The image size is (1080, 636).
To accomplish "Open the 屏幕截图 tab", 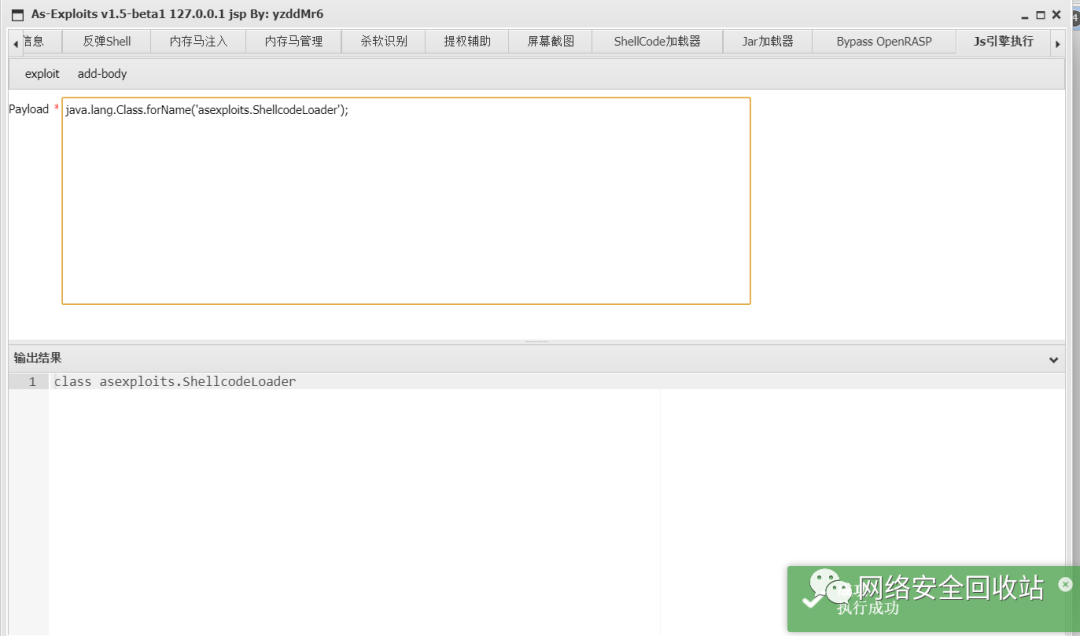I will tap(550, 41).
